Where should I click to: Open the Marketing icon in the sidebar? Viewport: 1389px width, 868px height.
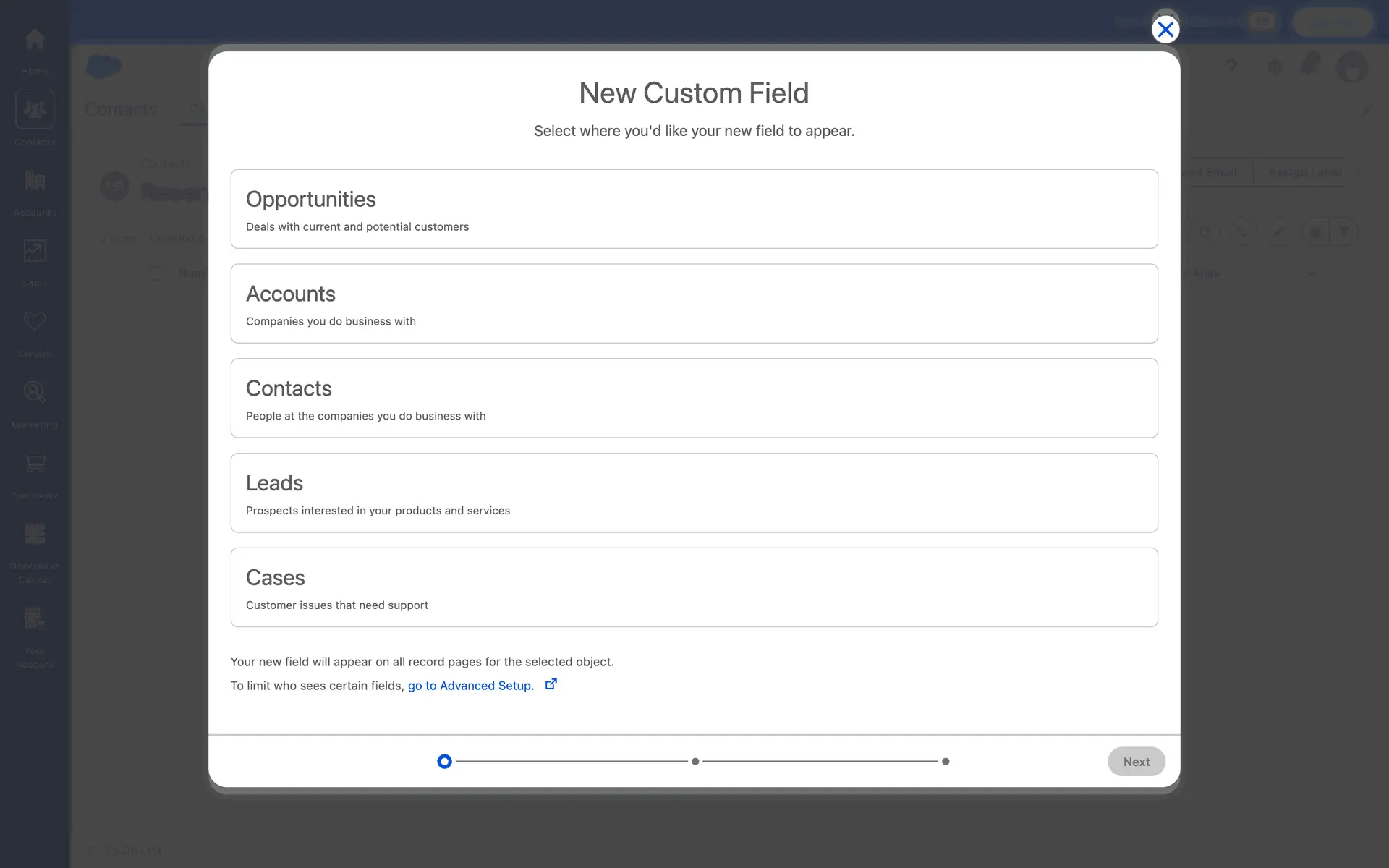click(35, 393)
